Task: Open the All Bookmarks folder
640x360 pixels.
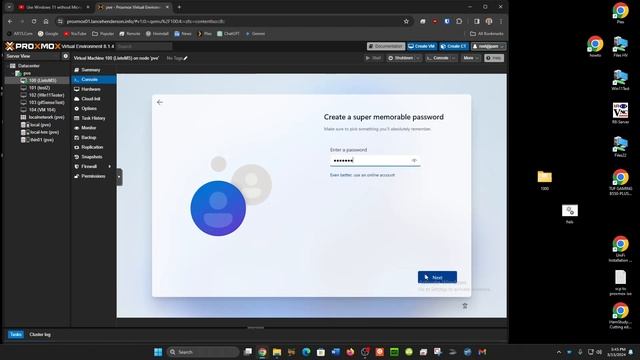Action: pos(487,33)
